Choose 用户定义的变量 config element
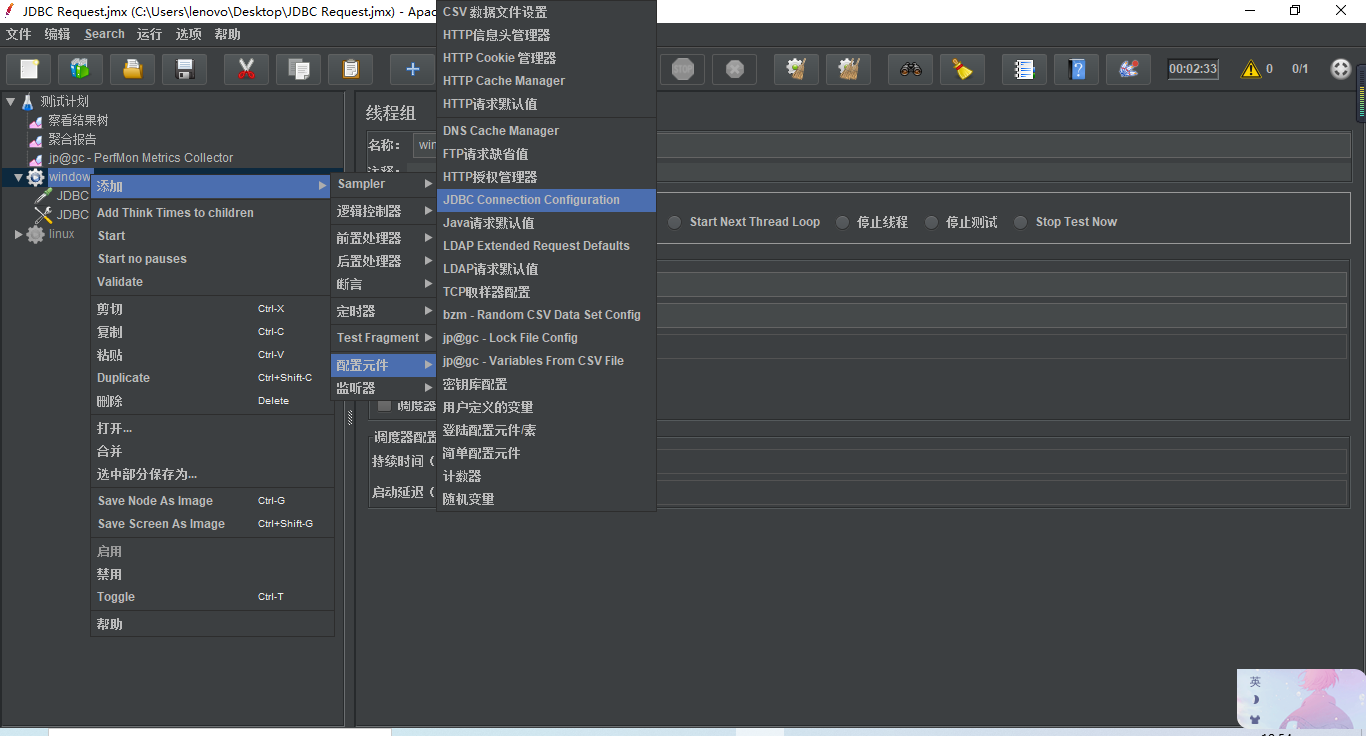 point(546,407)
